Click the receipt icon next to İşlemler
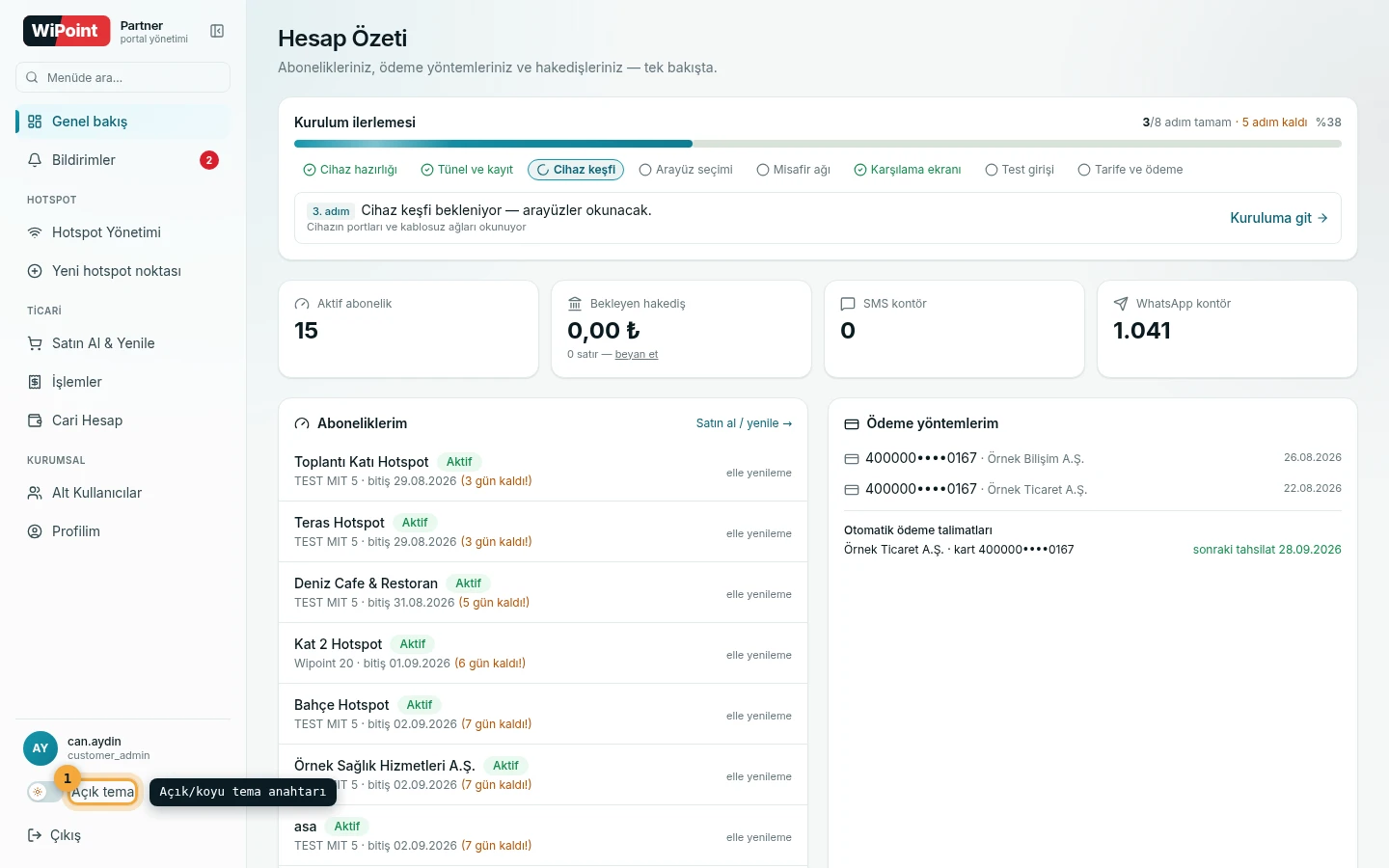This screenshot has width=1389, height=868. tap(35, 382)
